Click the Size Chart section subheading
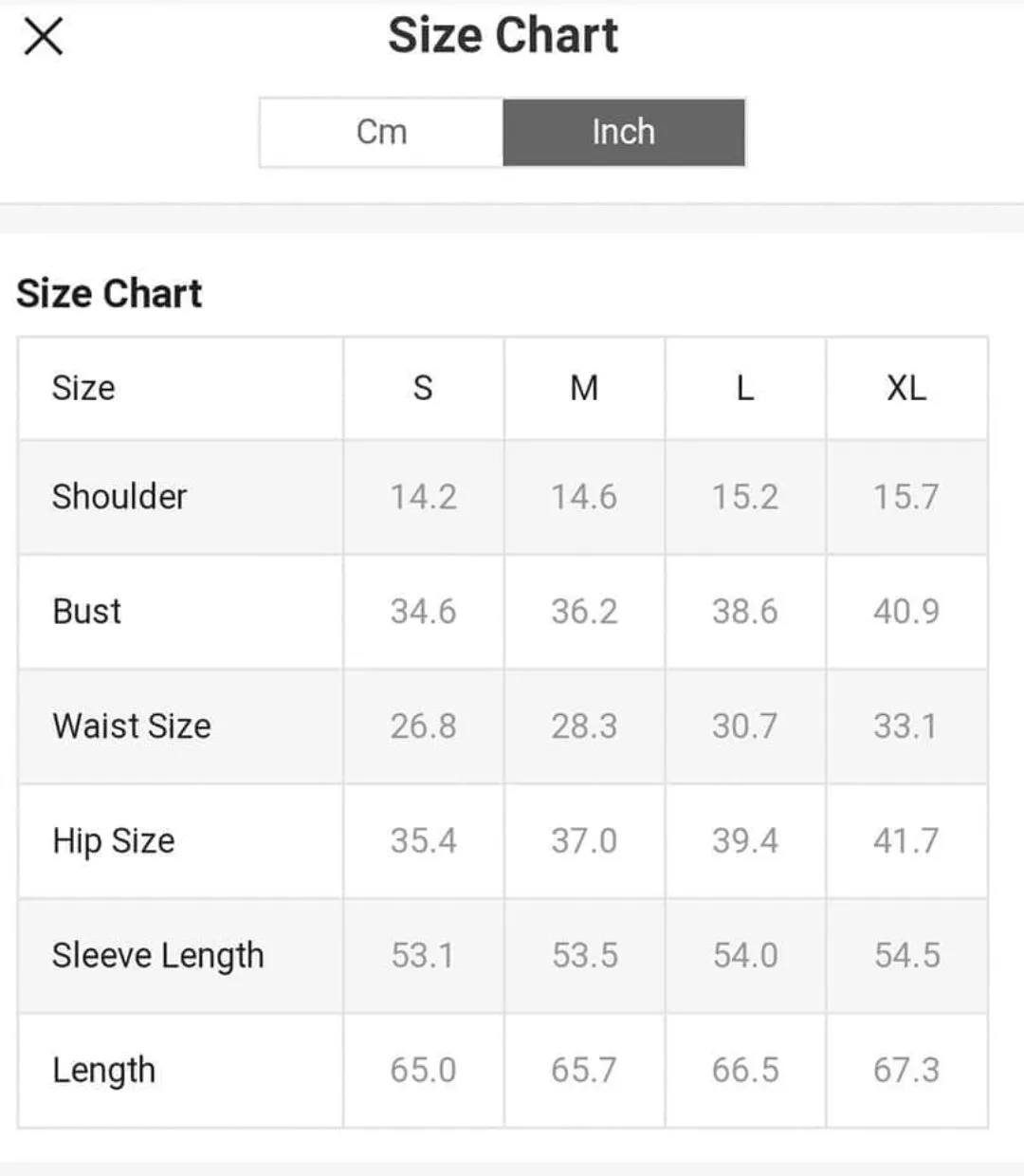The width and height of the screenshot is (1024, 1176). (x=110, y=293)
